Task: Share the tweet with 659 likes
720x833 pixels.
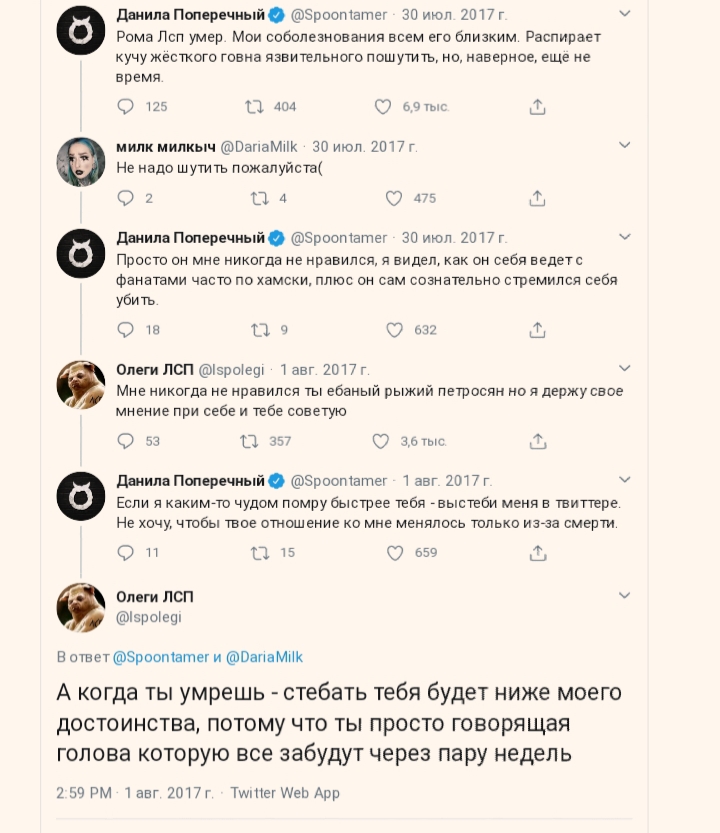Action: click(537, 552)
